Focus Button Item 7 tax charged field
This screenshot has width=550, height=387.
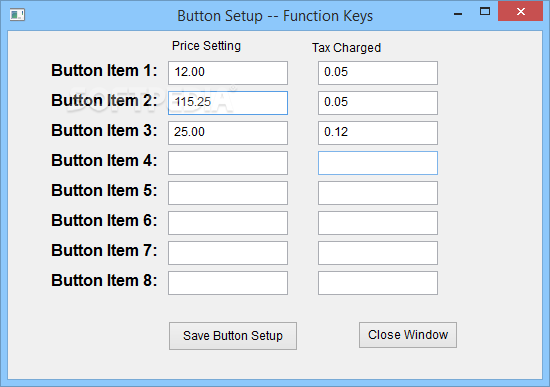pyautogui.click(x=378, y=253)
